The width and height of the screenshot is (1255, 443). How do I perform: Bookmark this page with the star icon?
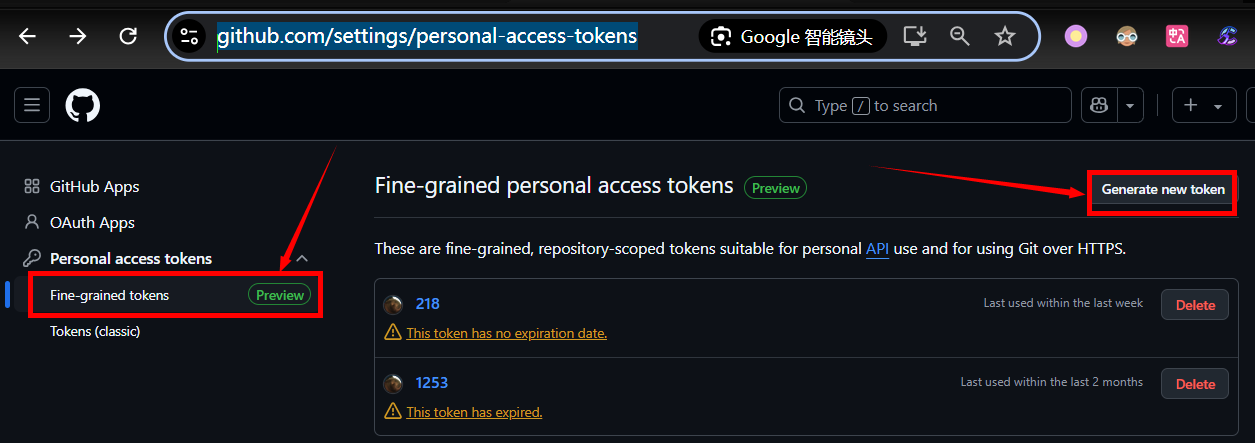coord(1005,37)
